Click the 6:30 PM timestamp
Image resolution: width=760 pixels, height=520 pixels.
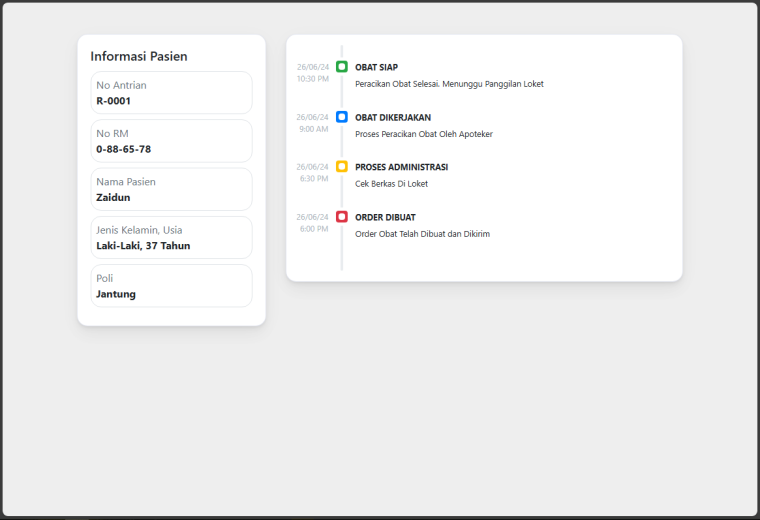(x=314, y=179)
